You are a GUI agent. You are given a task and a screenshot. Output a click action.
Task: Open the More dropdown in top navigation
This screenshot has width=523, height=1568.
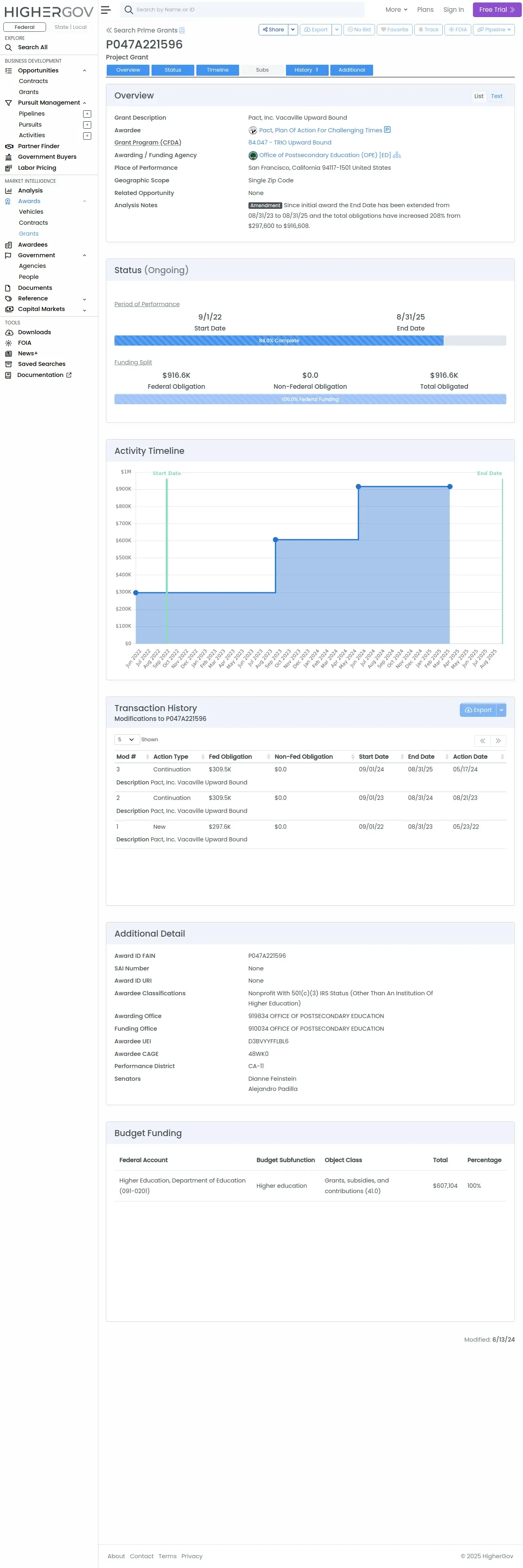pos(396,10)
